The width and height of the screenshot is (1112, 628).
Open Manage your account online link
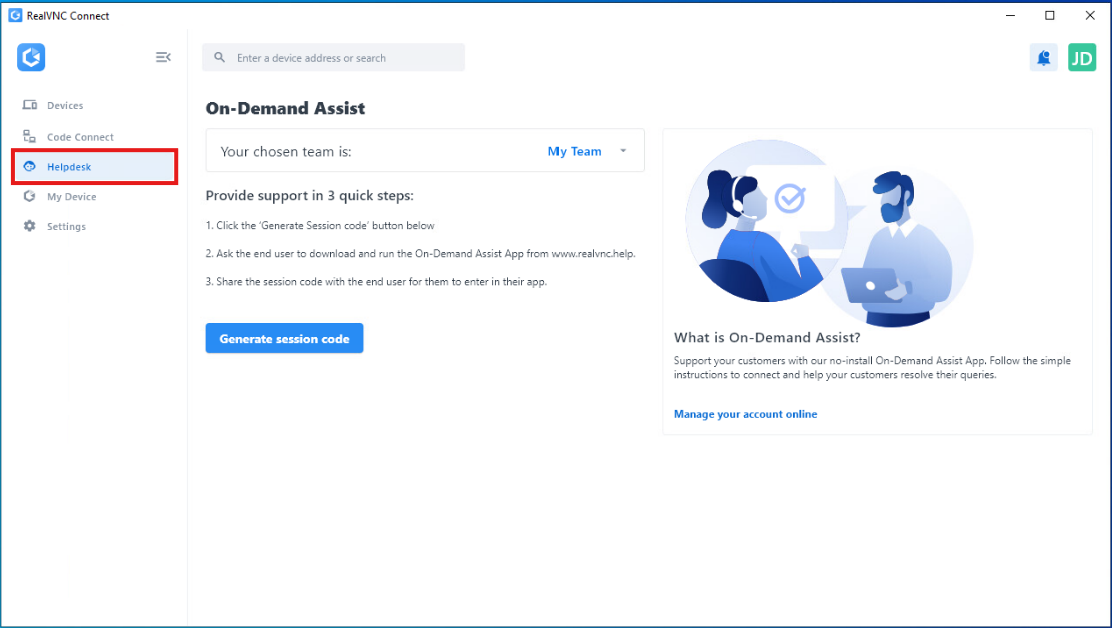(745, 414)
